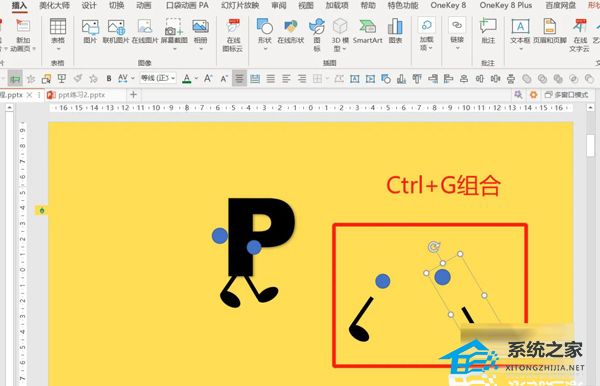This screenshot has width=600, height=386.
Task: Open 在线文字云 word cloud tool
Action: pyautogui.click(x=579, y=35)
